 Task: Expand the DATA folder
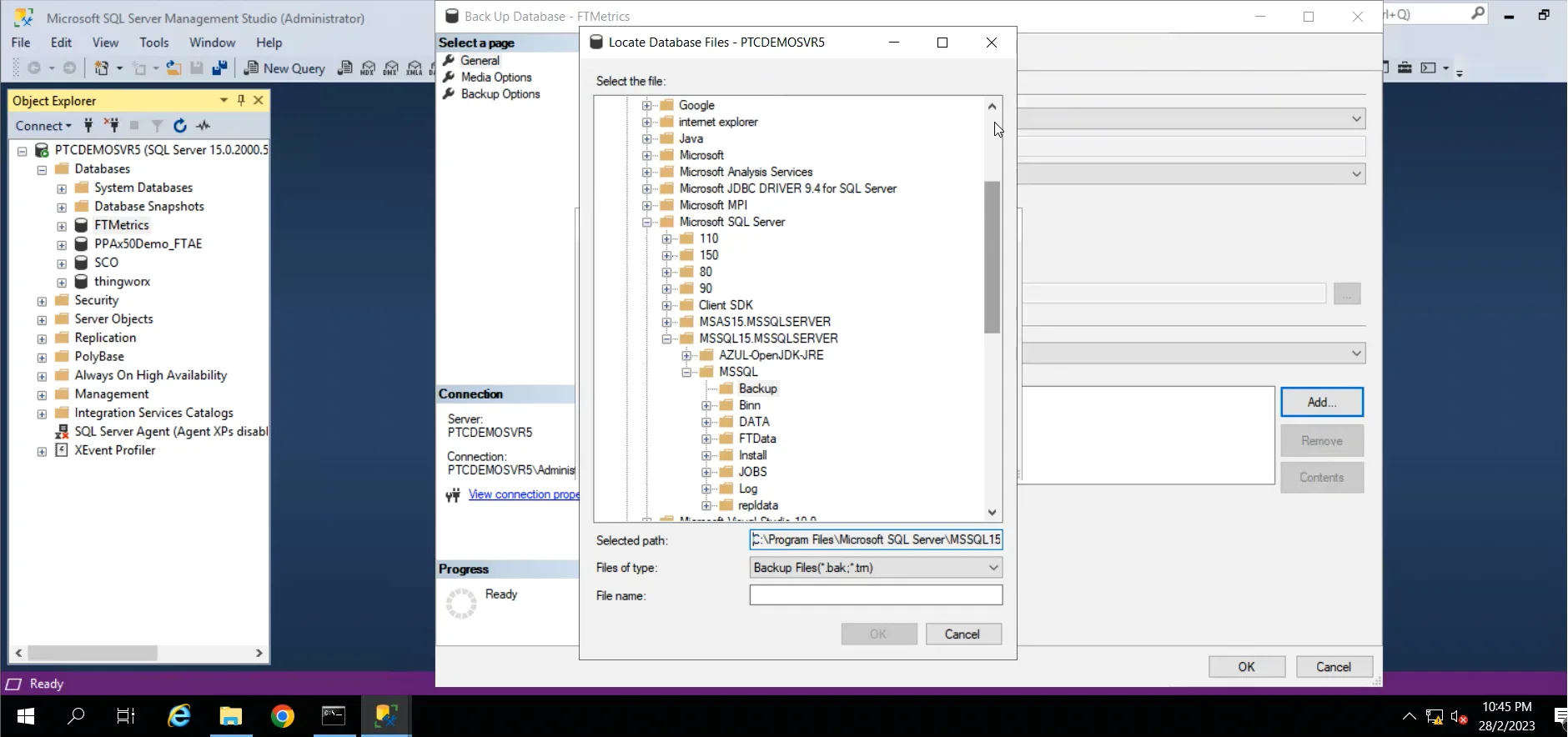pyautogui.click(x=706, y=423)
